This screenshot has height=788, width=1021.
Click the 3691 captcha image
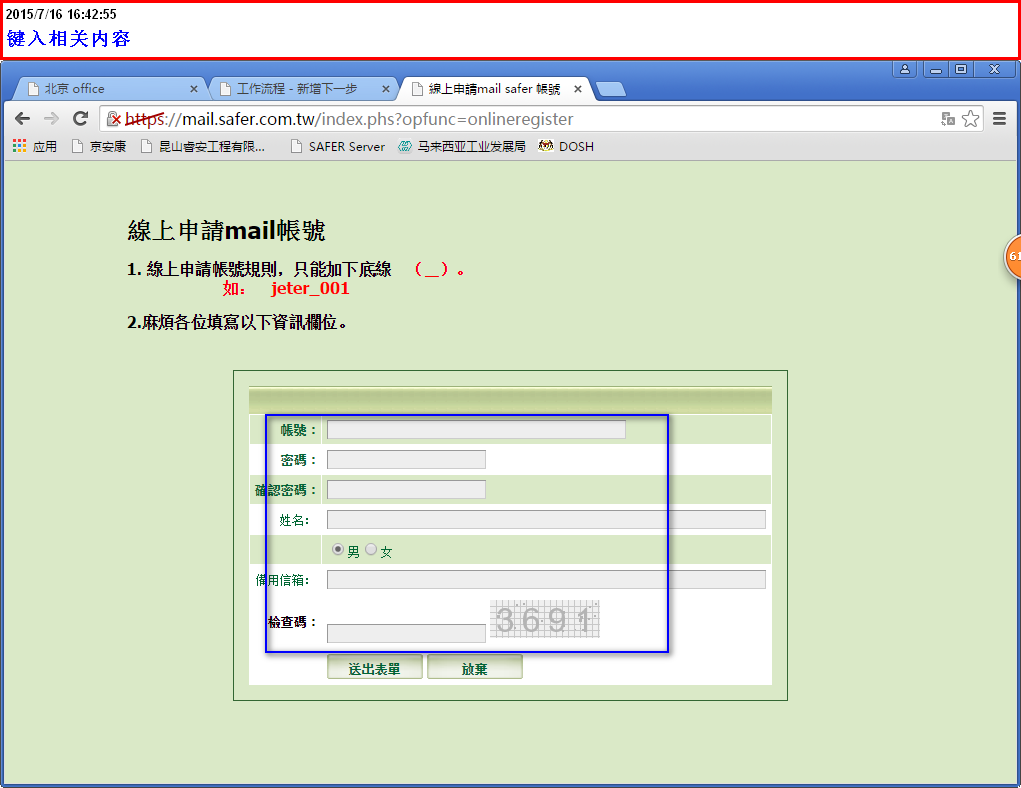click(x=544, y=620)
